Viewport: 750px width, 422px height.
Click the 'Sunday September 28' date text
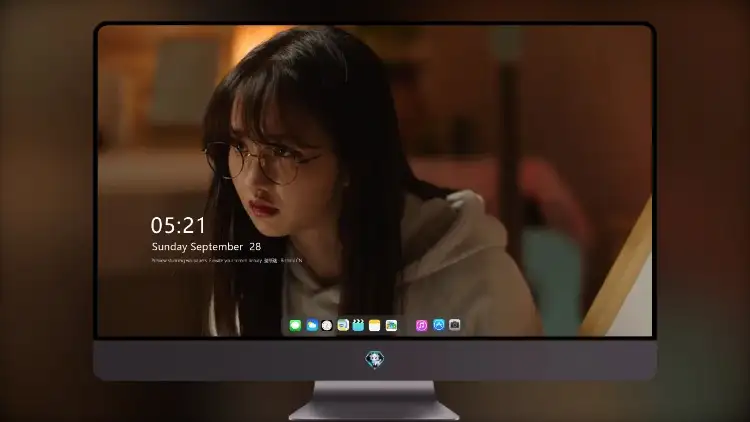(x=206, y=247)
